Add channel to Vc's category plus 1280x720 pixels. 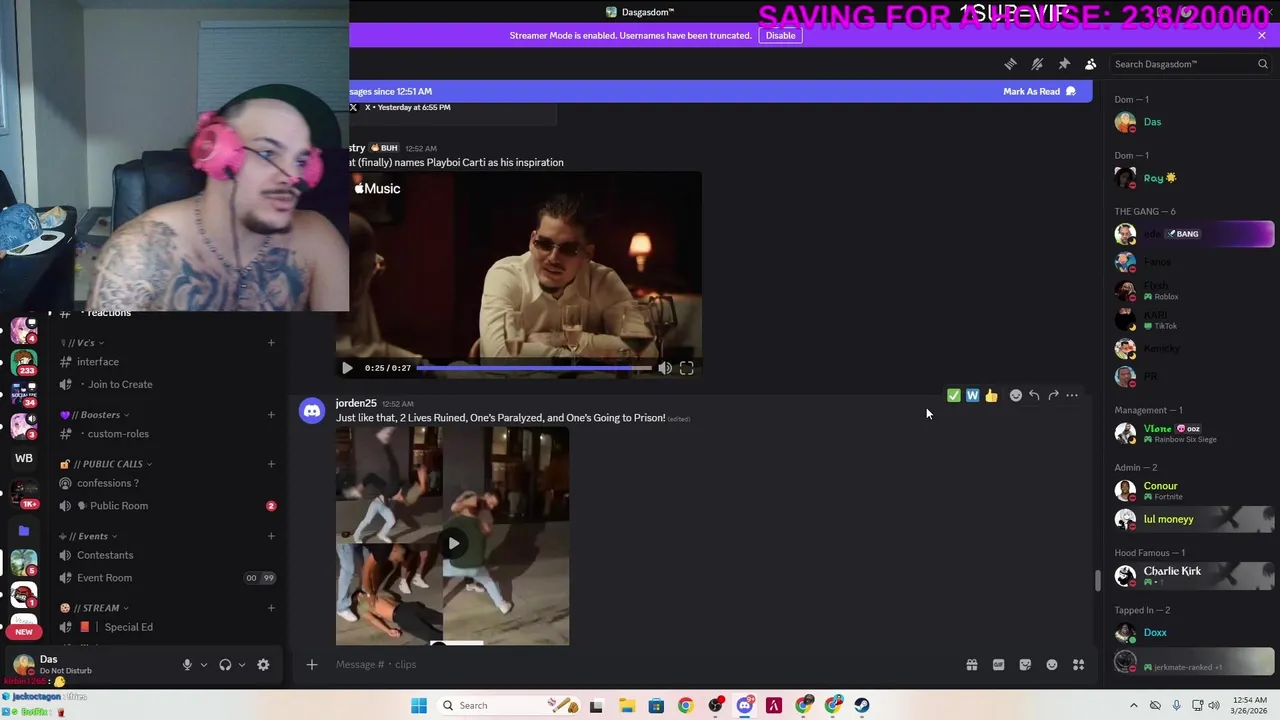pyautogui.click(x=271, y=343)
